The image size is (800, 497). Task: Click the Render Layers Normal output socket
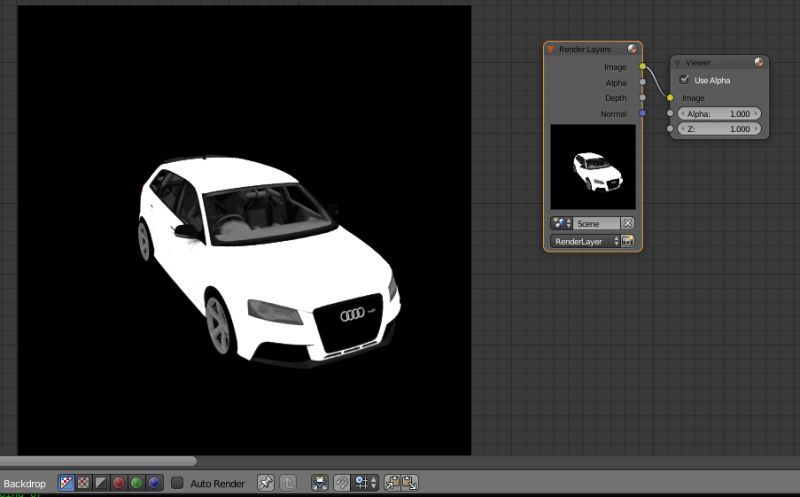click(x=642, y=113)
